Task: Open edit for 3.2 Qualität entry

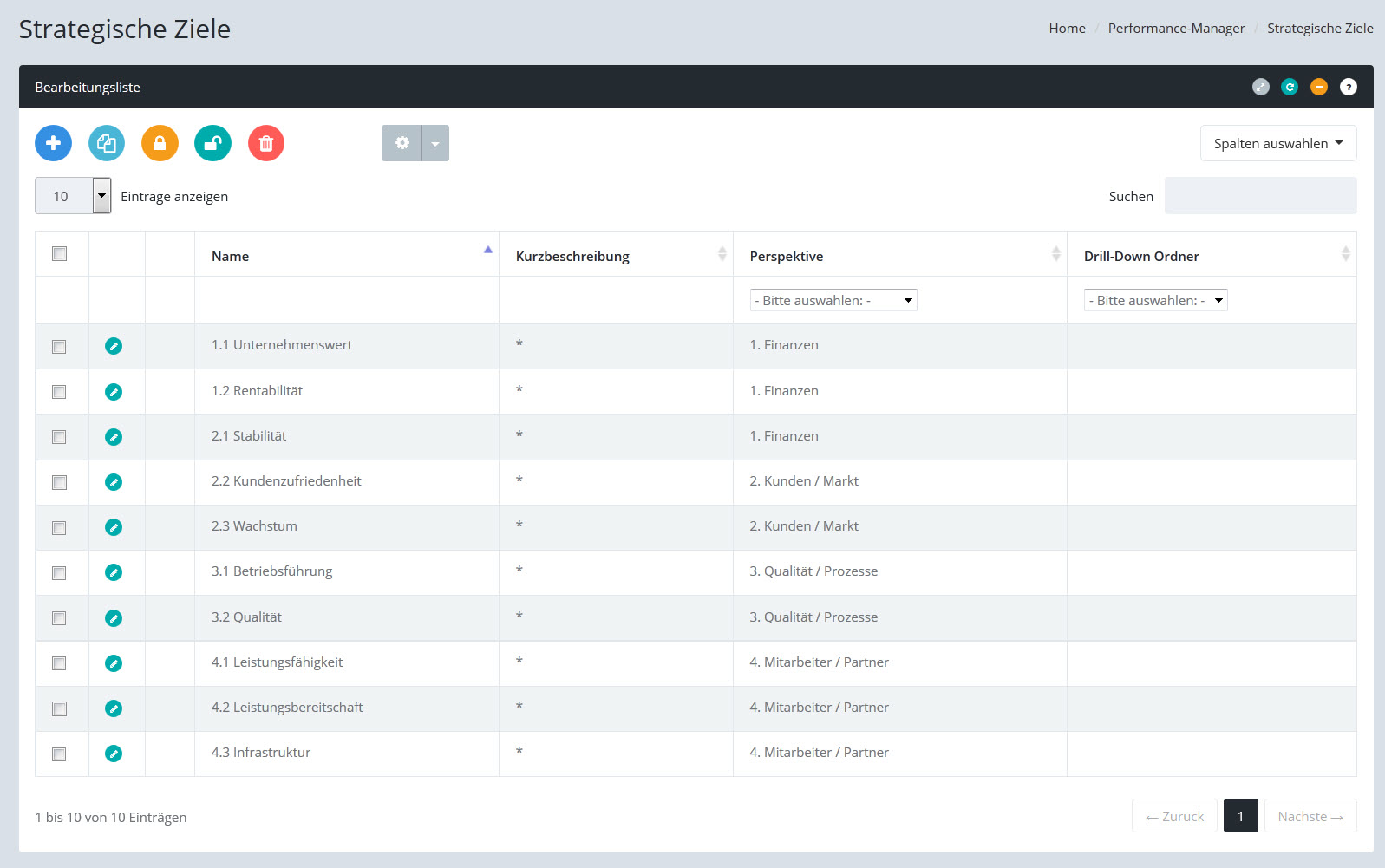Action: tap(114, 618)
